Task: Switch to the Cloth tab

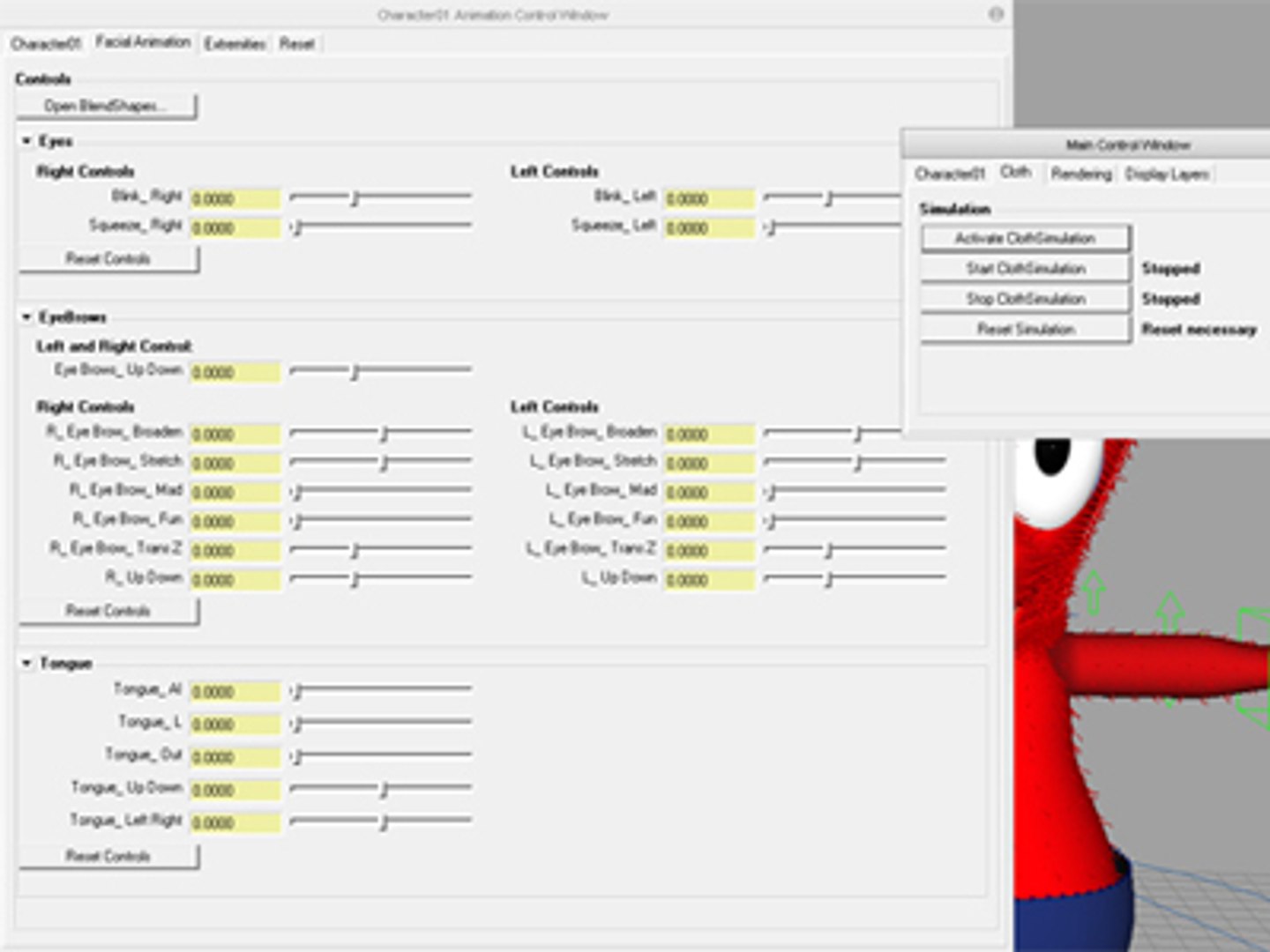Action: pyautogui.click(x=1016, y=172)
